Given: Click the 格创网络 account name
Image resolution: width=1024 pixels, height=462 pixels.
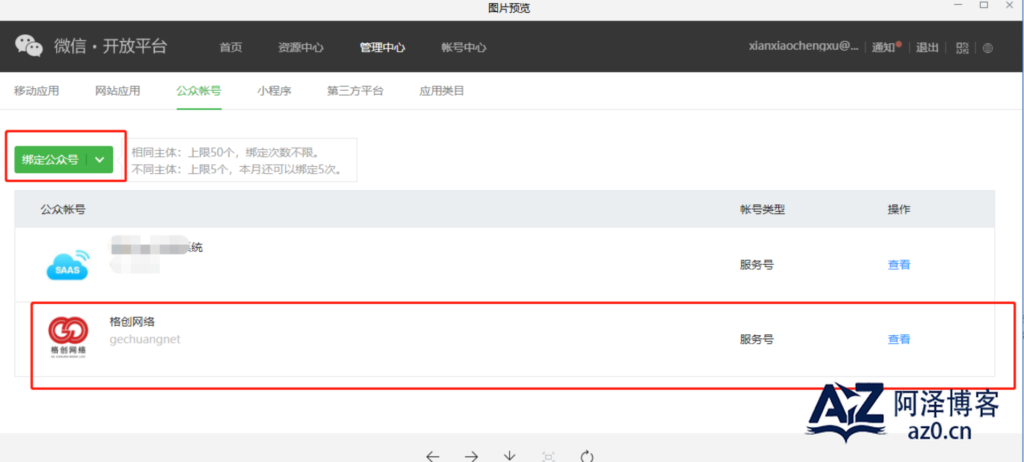Looking at the screenshot, I should 132,322.
